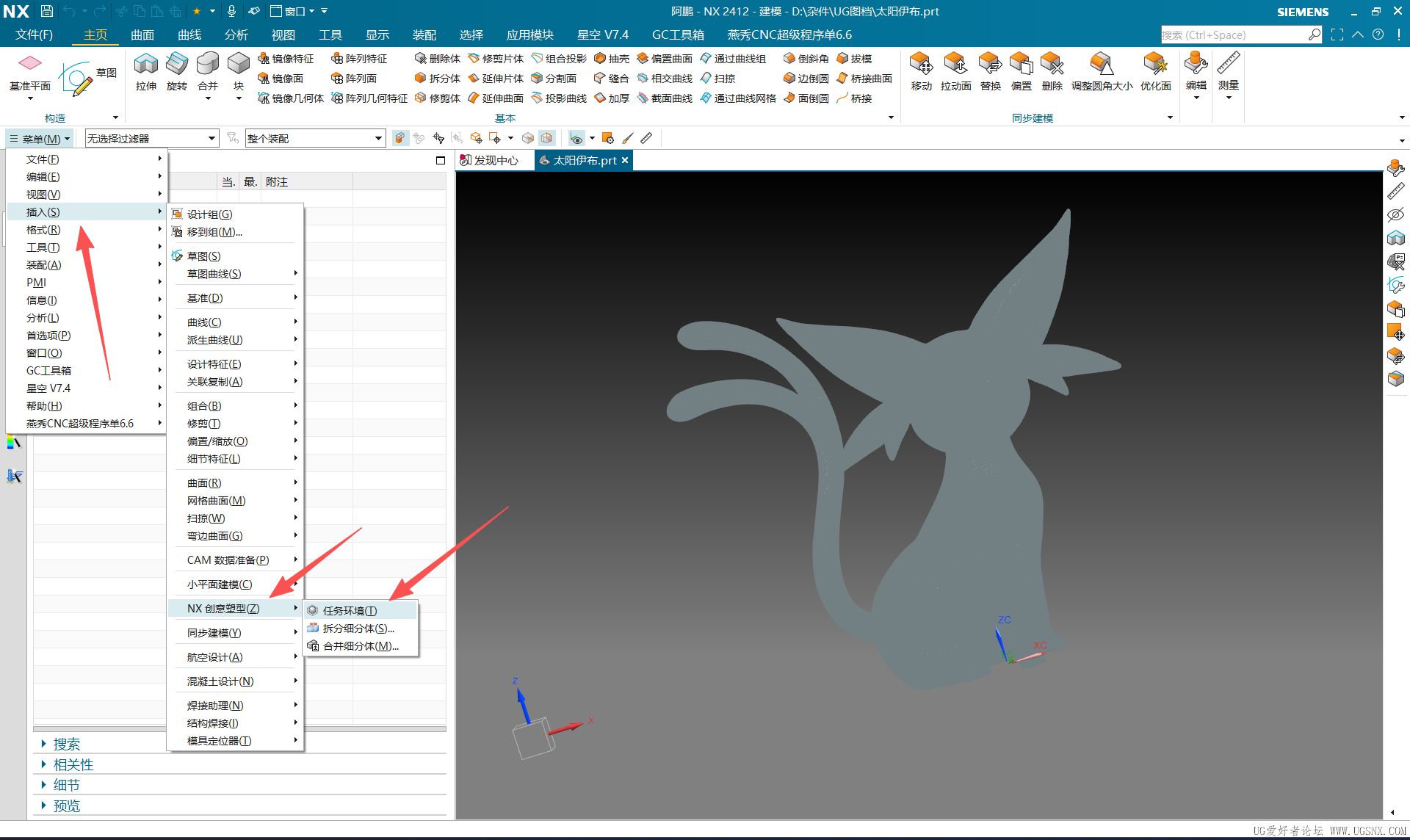Click the 倒斜角 chamfer tool

coord(806,59)
